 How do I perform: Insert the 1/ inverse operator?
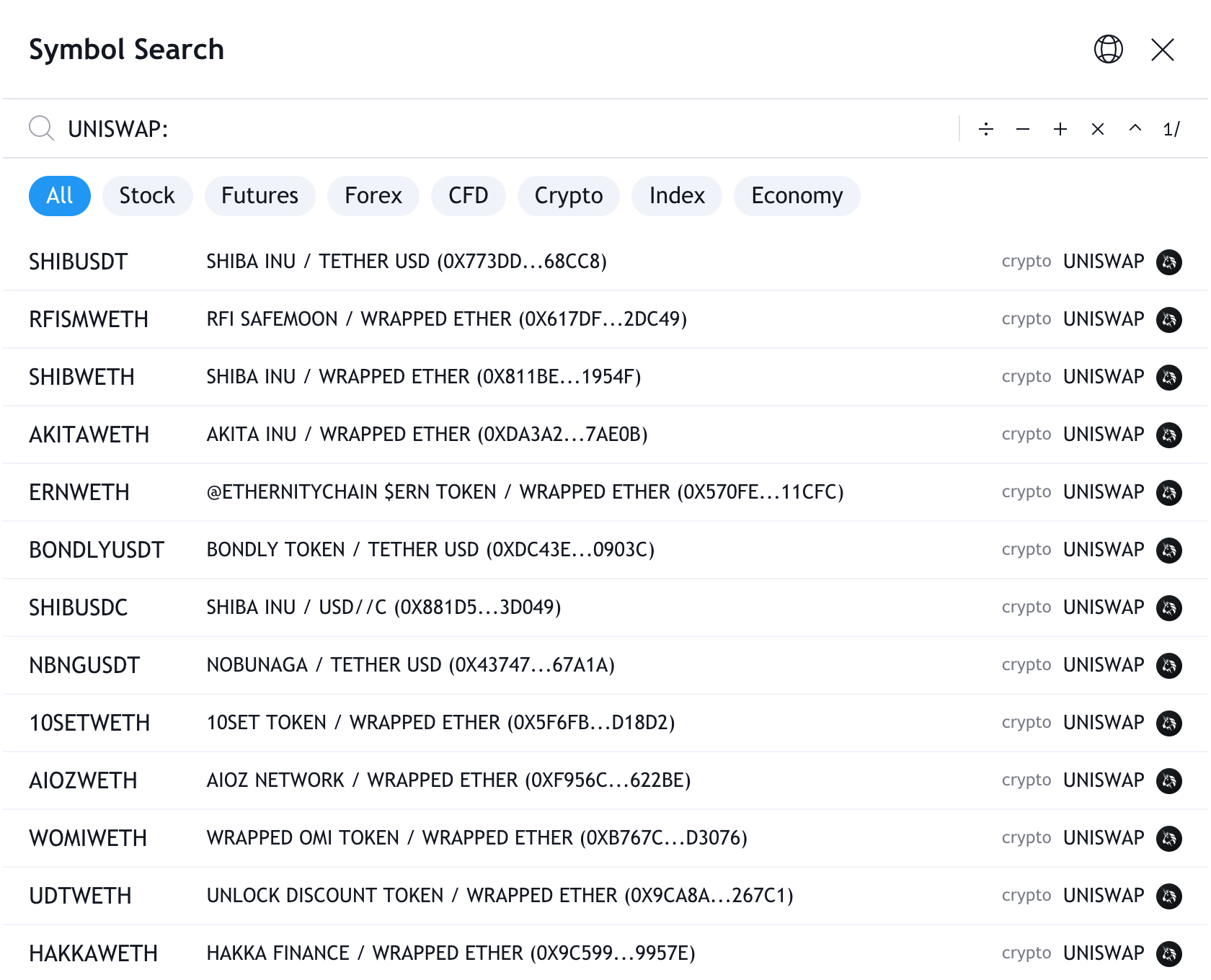pyautogui.click(x=1171, y=129)
